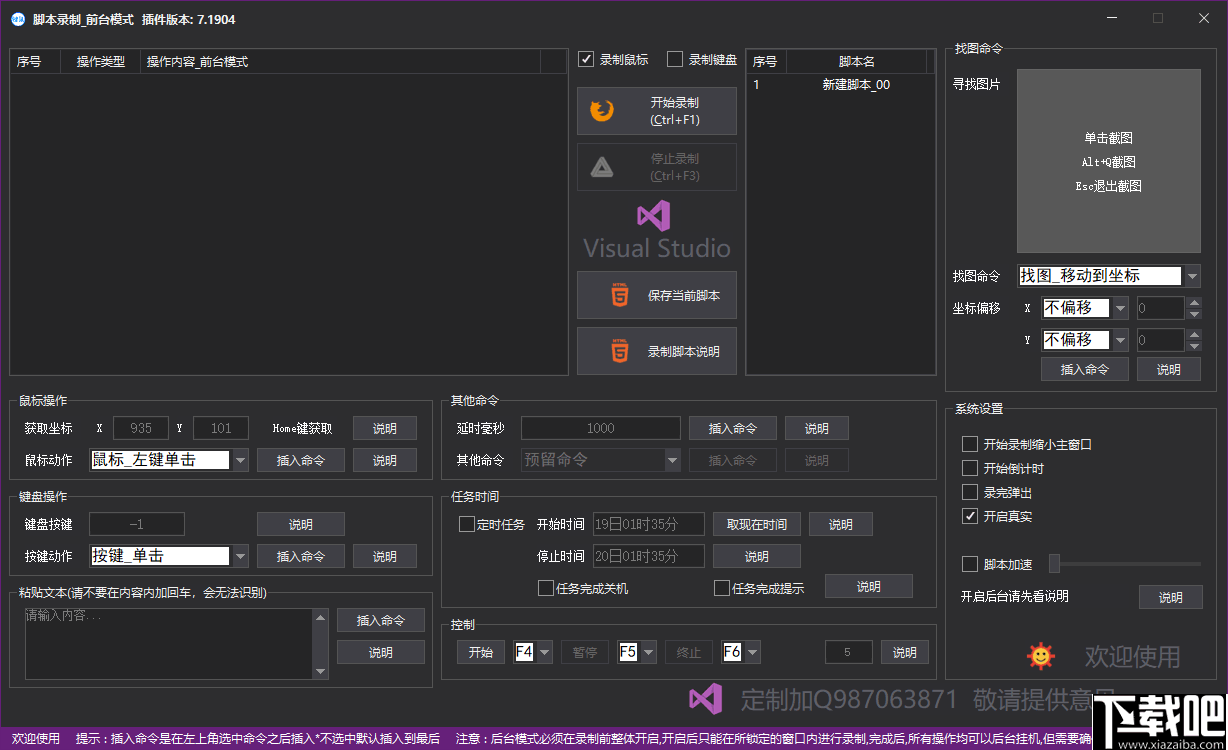Toggle 任务完成关机 checkbox
The image size is (1228, 750).
(x=546, y=588)
